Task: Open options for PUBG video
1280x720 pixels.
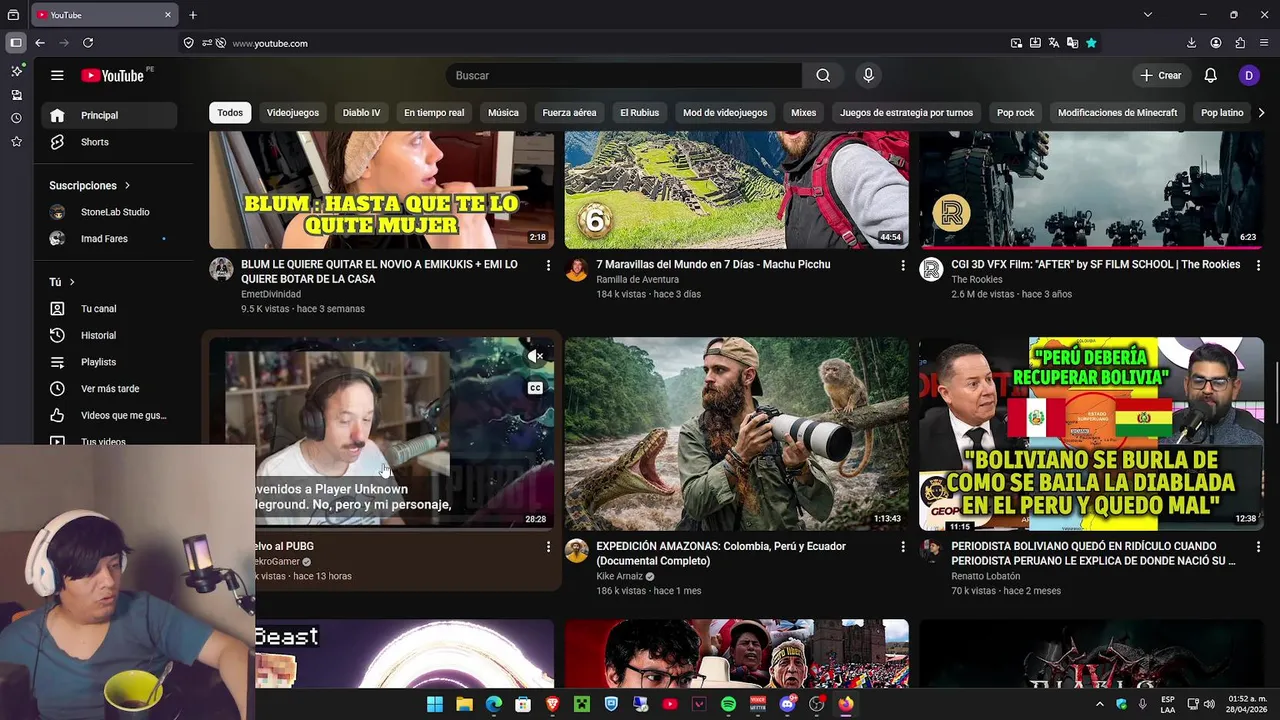Action: click(x=548, y=547)
